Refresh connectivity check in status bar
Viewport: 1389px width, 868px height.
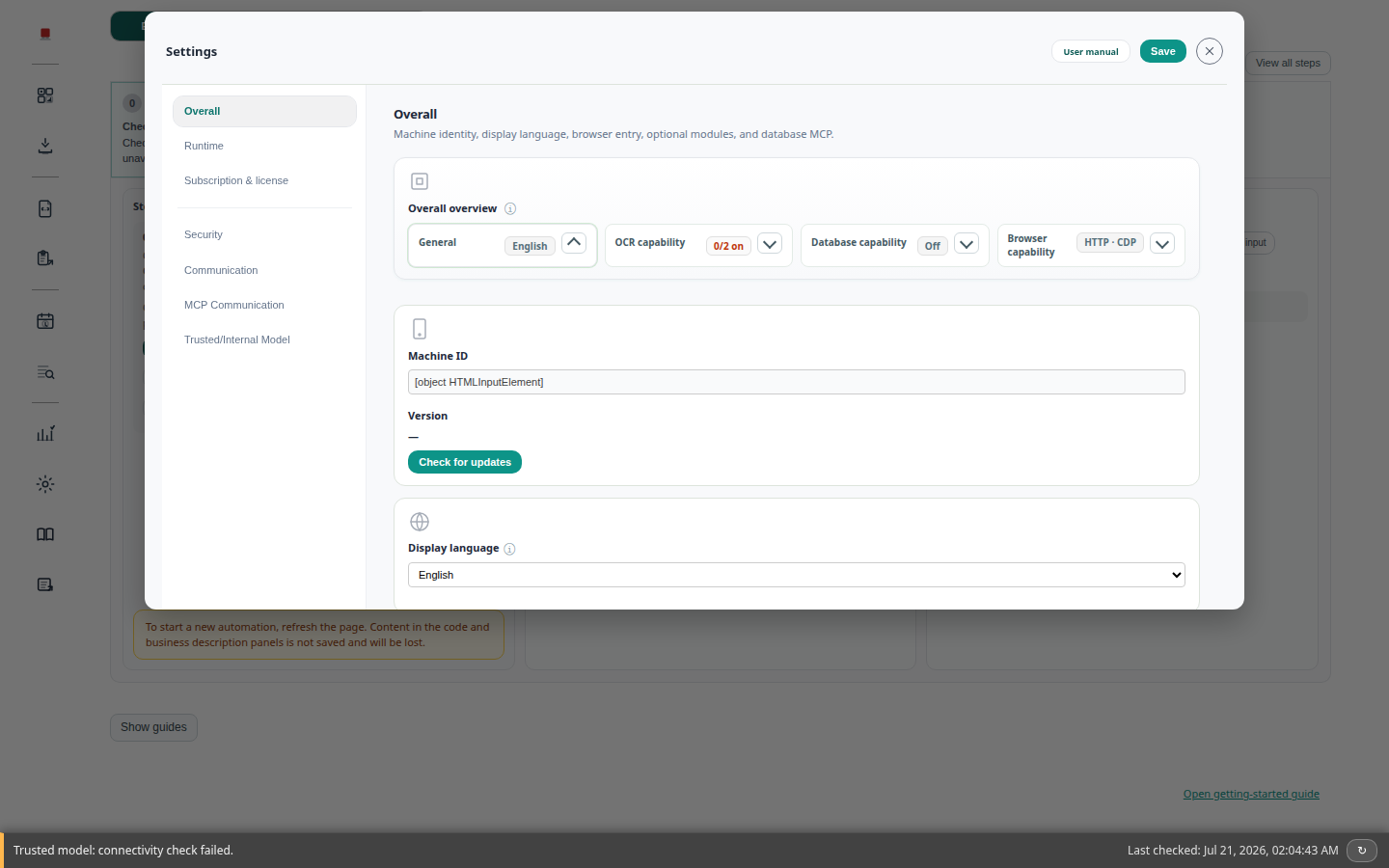click(1362, 851)
